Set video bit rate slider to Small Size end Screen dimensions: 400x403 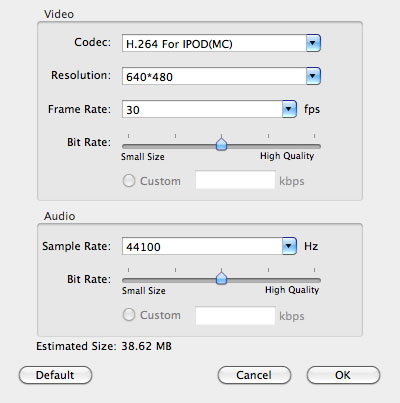(x=128, y=146)
